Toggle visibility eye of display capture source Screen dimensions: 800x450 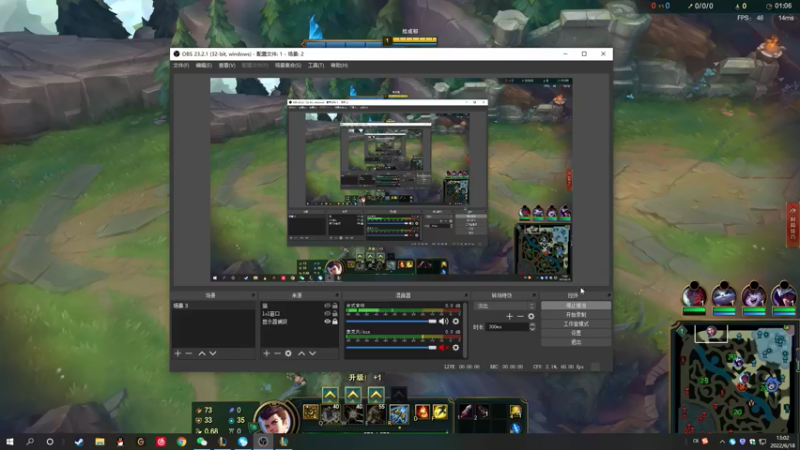pyautogui.click(x=327, y=321)
